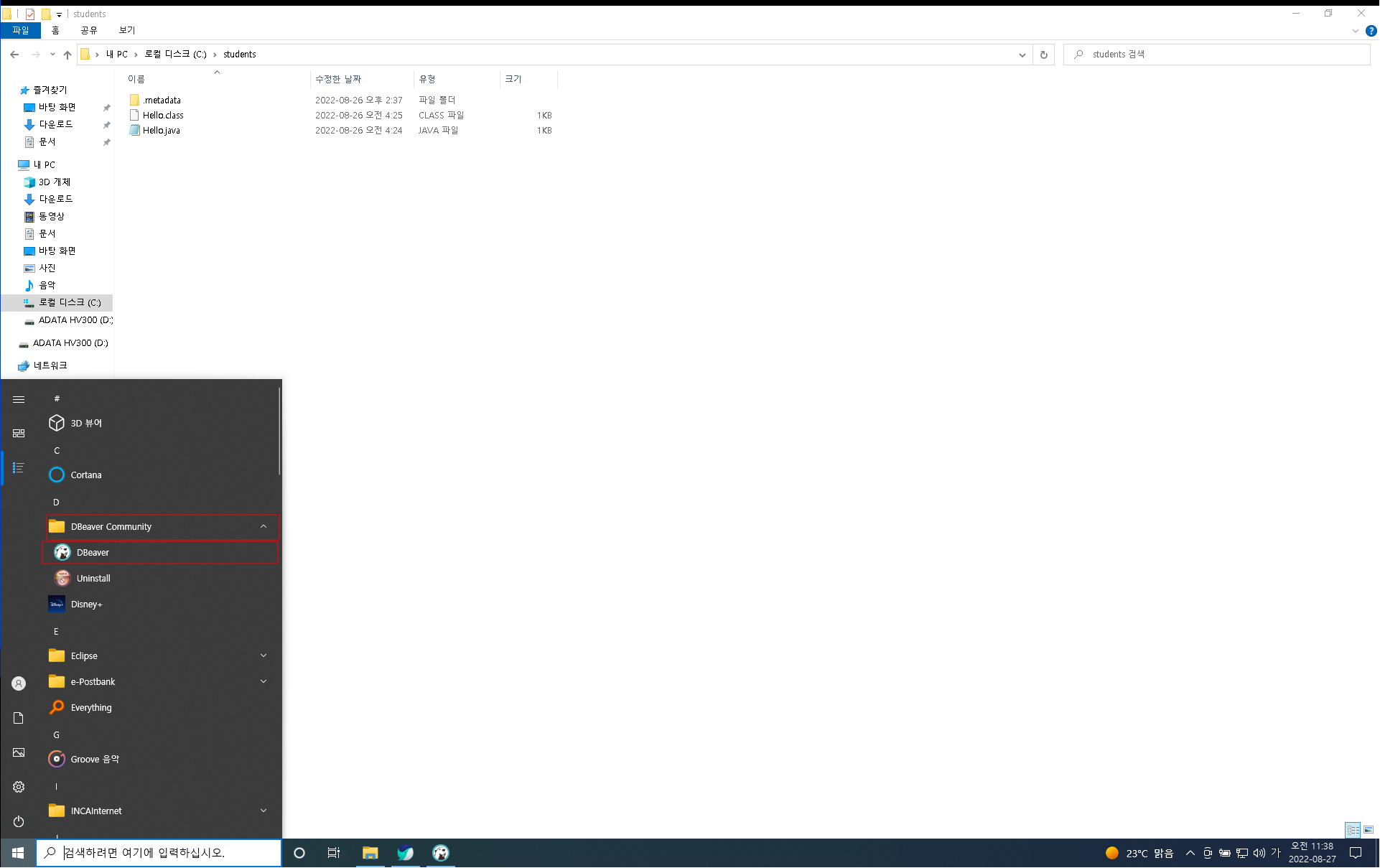
Task: Open the 보기 ribbon tab
Action: click(126, 30)
